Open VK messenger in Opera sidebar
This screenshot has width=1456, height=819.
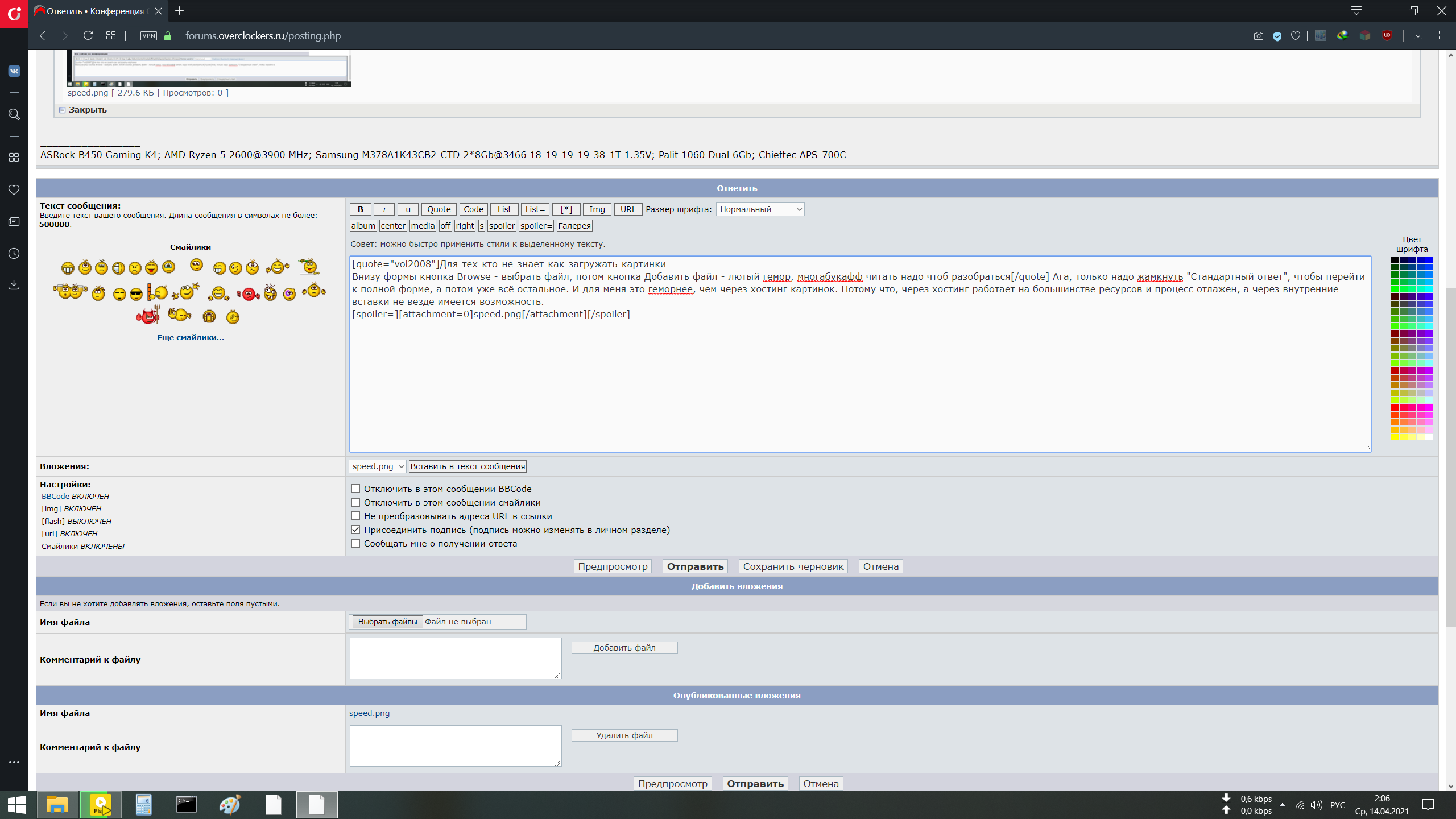pyautogui.click(x=14, y=71)
